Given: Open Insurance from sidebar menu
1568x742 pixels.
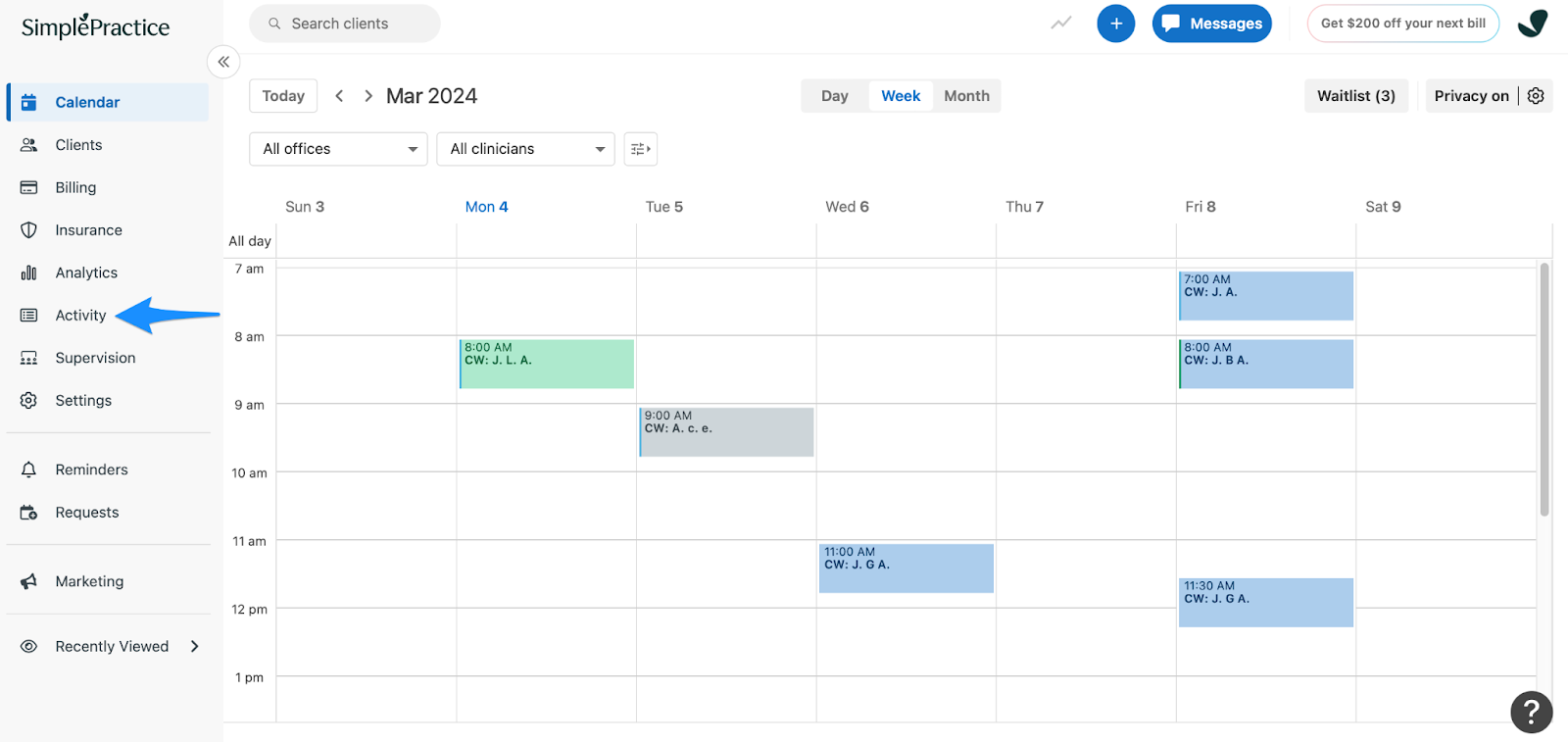Looking at the screenshot, I should tap(88, 230).
